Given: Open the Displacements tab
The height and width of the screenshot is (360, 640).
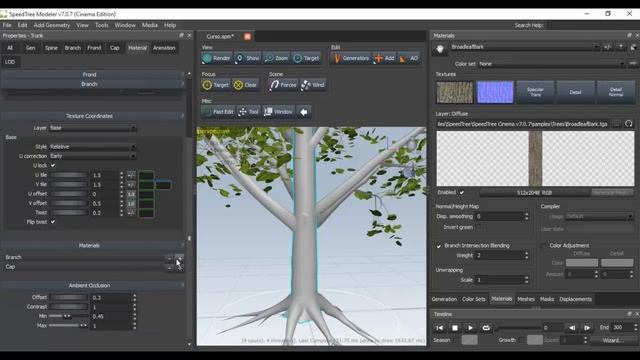Looking at the screenshot, I should pyautogui.click(x=575, y=299).
